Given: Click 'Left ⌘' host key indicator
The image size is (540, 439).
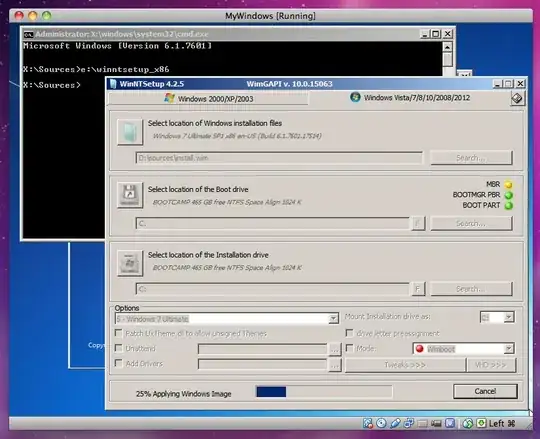Looking at the screenshot, I should tap(502, 424).
